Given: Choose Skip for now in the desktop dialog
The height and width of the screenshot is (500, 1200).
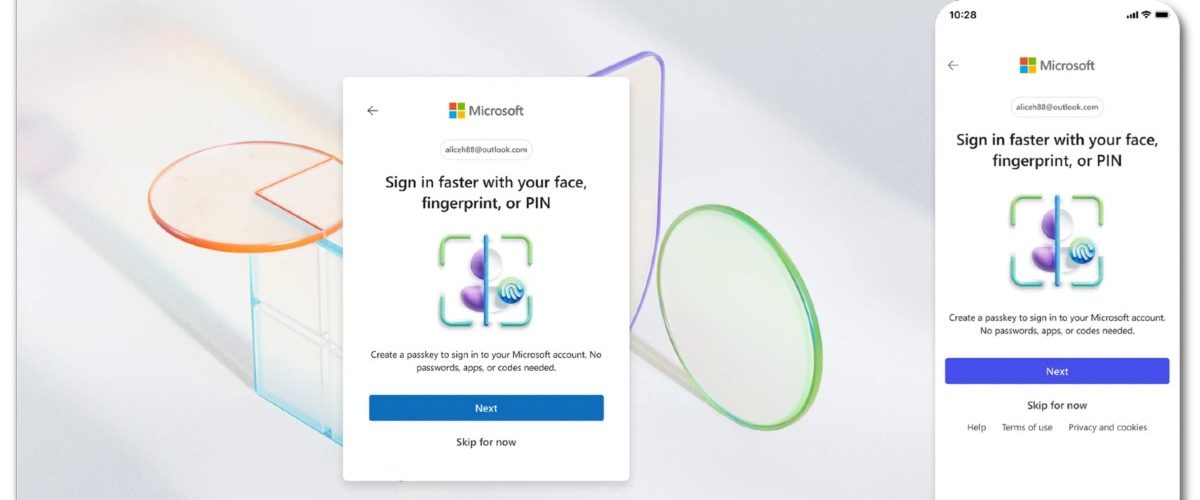Looking at the screenshot, I should coord(486,442).
